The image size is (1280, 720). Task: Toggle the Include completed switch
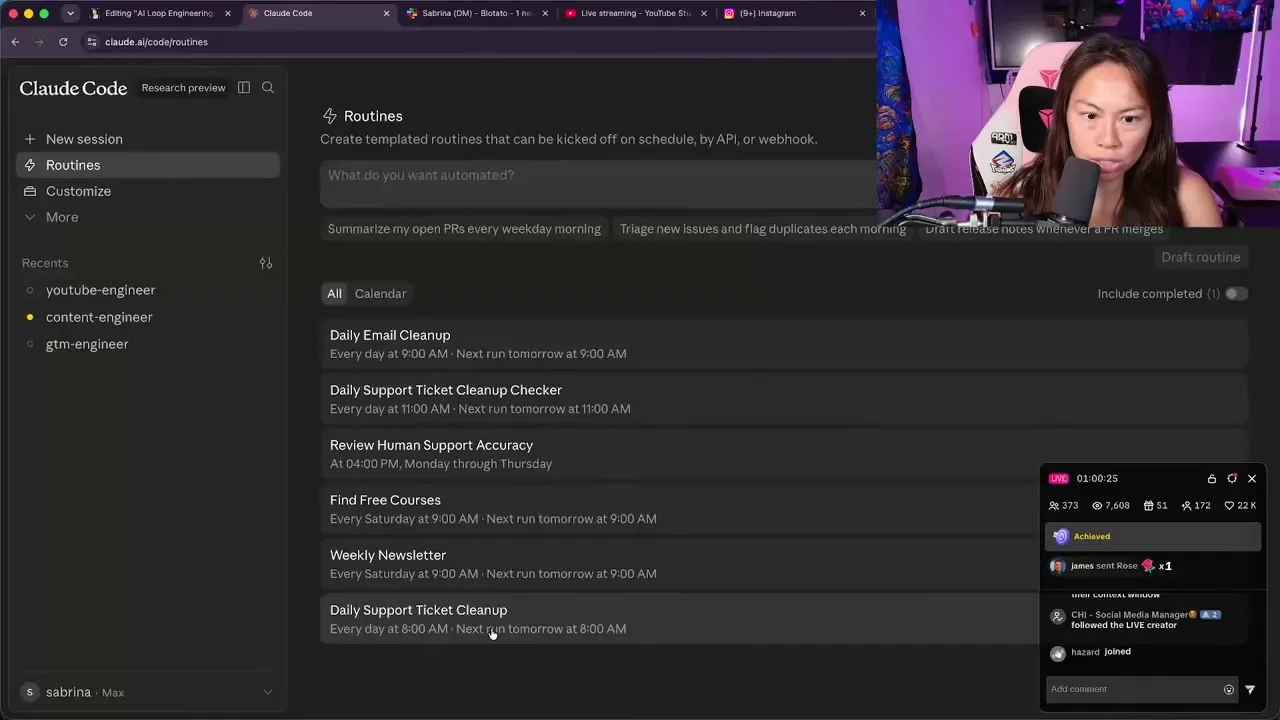pos(1237,294)
